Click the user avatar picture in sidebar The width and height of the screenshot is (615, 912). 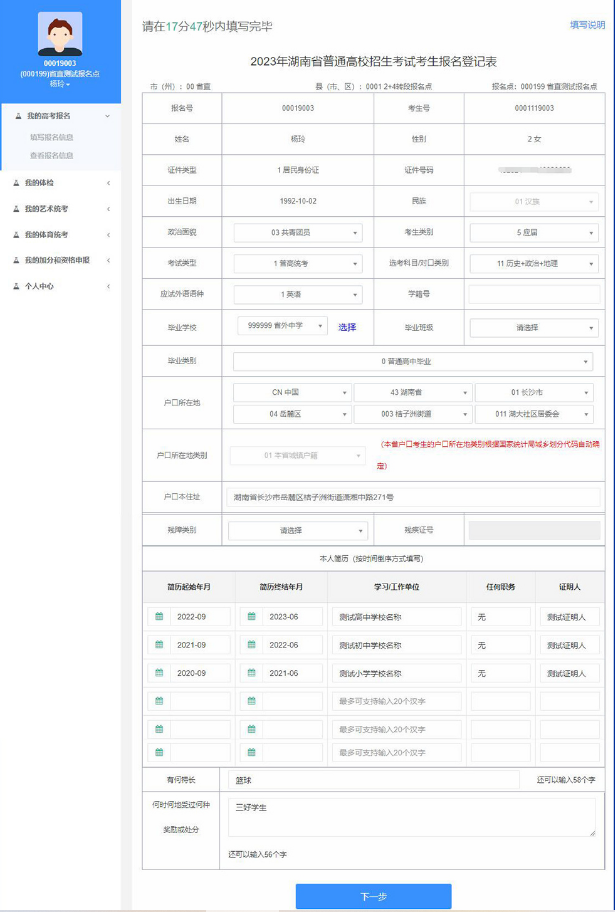(x=59, y=34)
